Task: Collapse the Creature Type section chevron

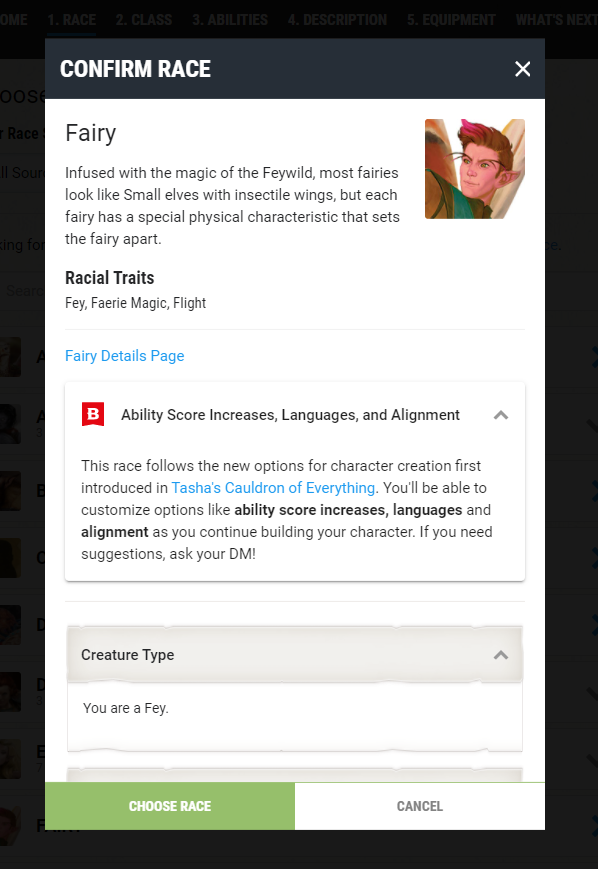Action: 501,655
